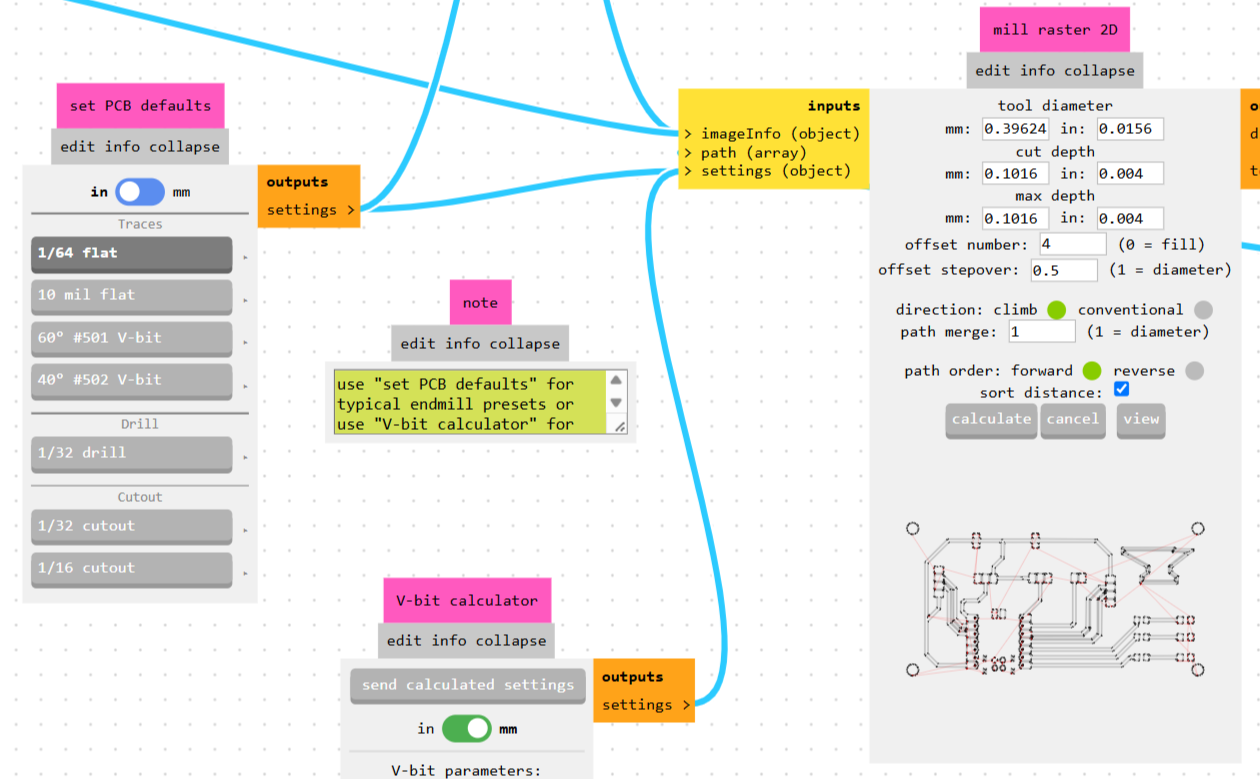
Task: Click the offset number field
Action: tap(1073, 244)
